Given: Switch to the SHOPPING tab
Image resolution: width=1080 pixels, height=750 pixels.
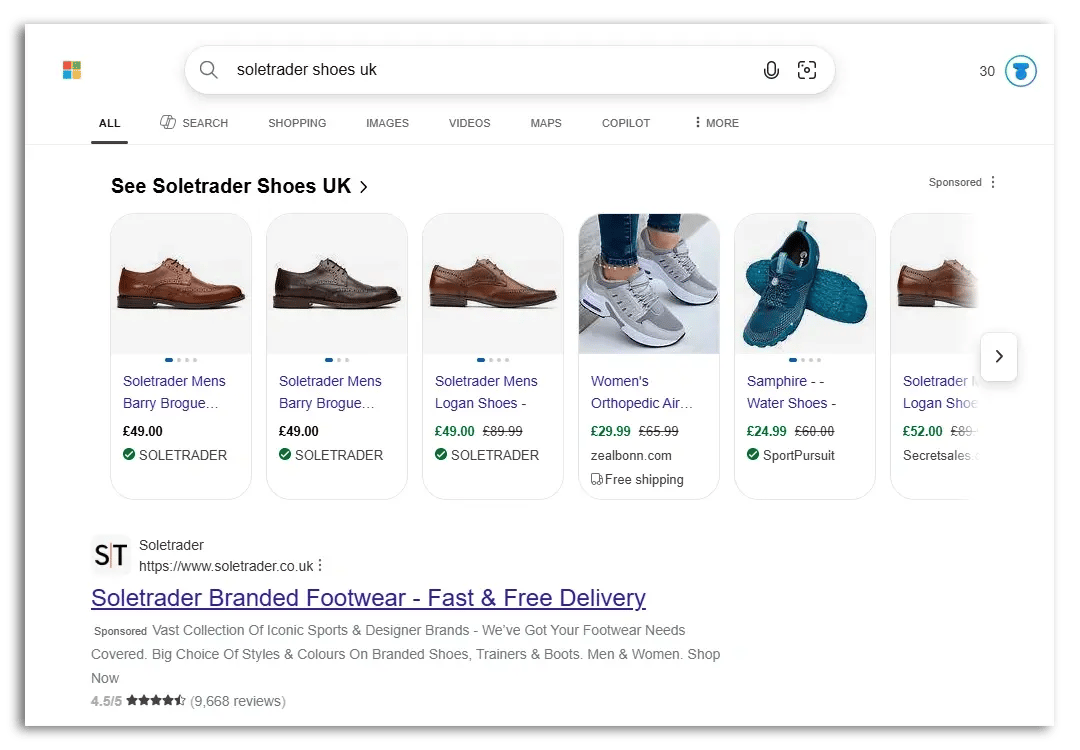Looking at the screenshot, I should 297,123.
